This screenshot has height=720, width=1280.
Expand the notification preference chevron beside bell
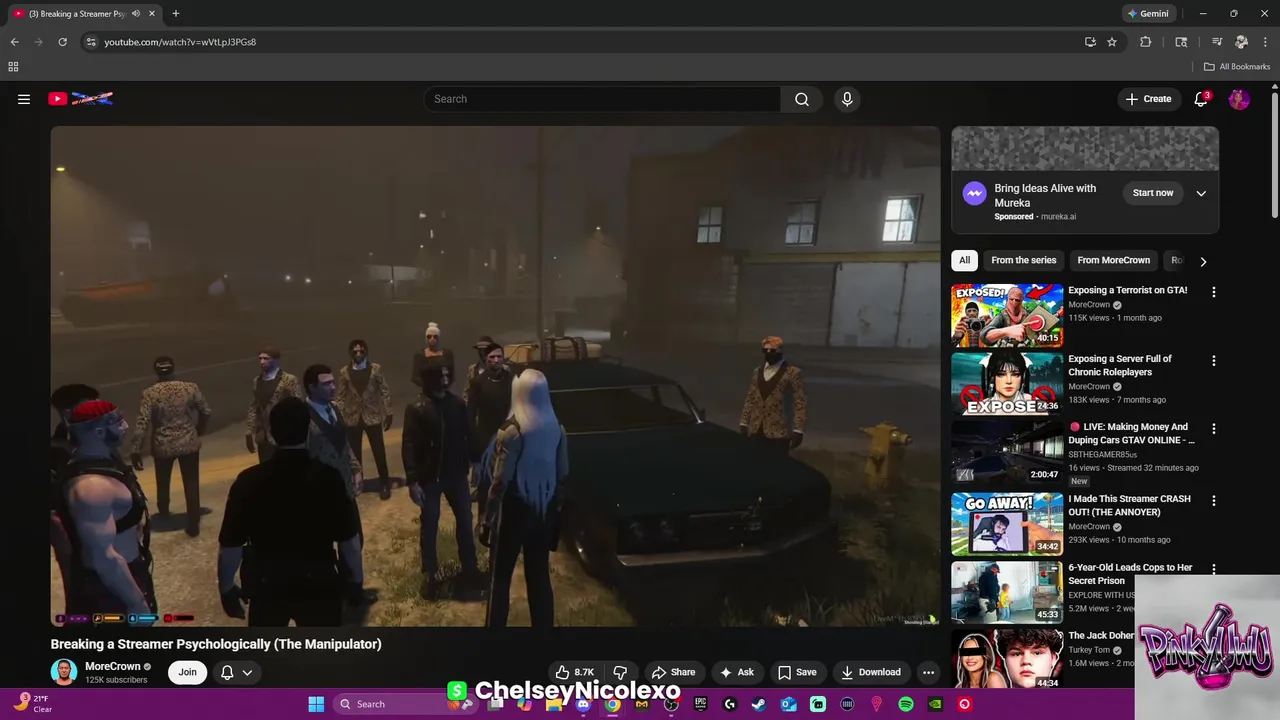pyautogui.click(x=247, y=672)
